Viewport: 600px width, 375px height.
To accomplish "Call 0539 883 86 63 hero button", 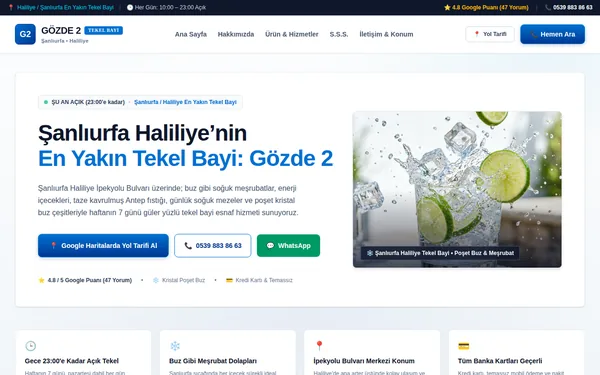I will [213, 246].
